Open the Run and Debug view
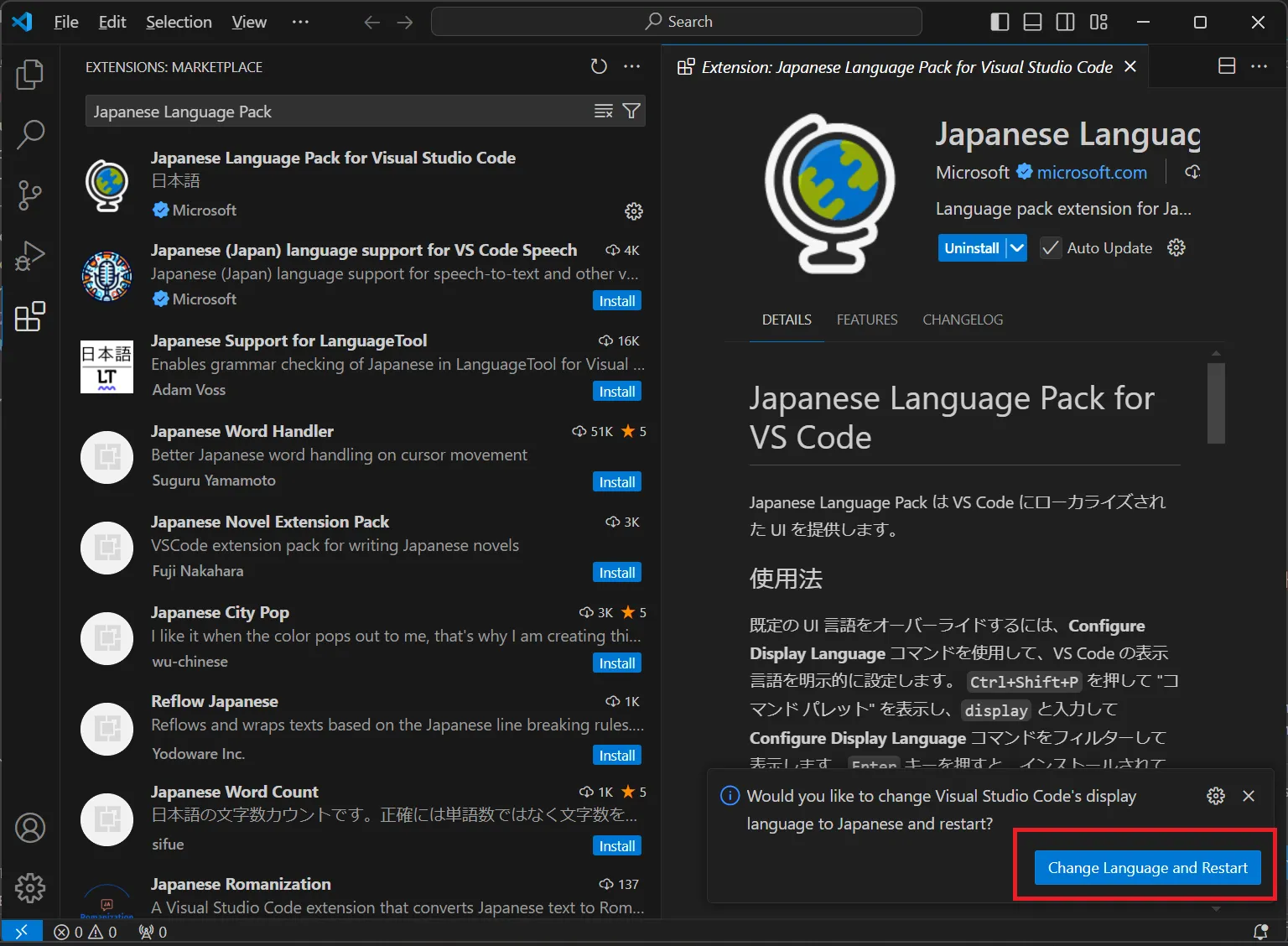Image resolution: width=1288 pixels, height=946 pixels. pos(30,255)
